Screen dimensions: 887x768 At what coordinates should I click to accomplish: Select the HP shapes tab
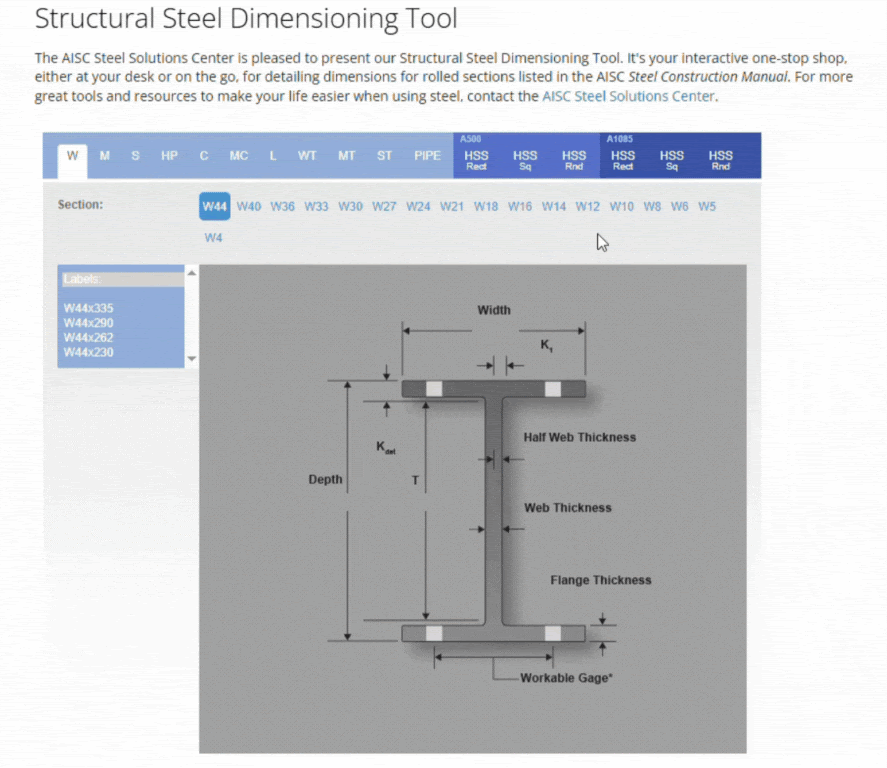click(168, 156)
